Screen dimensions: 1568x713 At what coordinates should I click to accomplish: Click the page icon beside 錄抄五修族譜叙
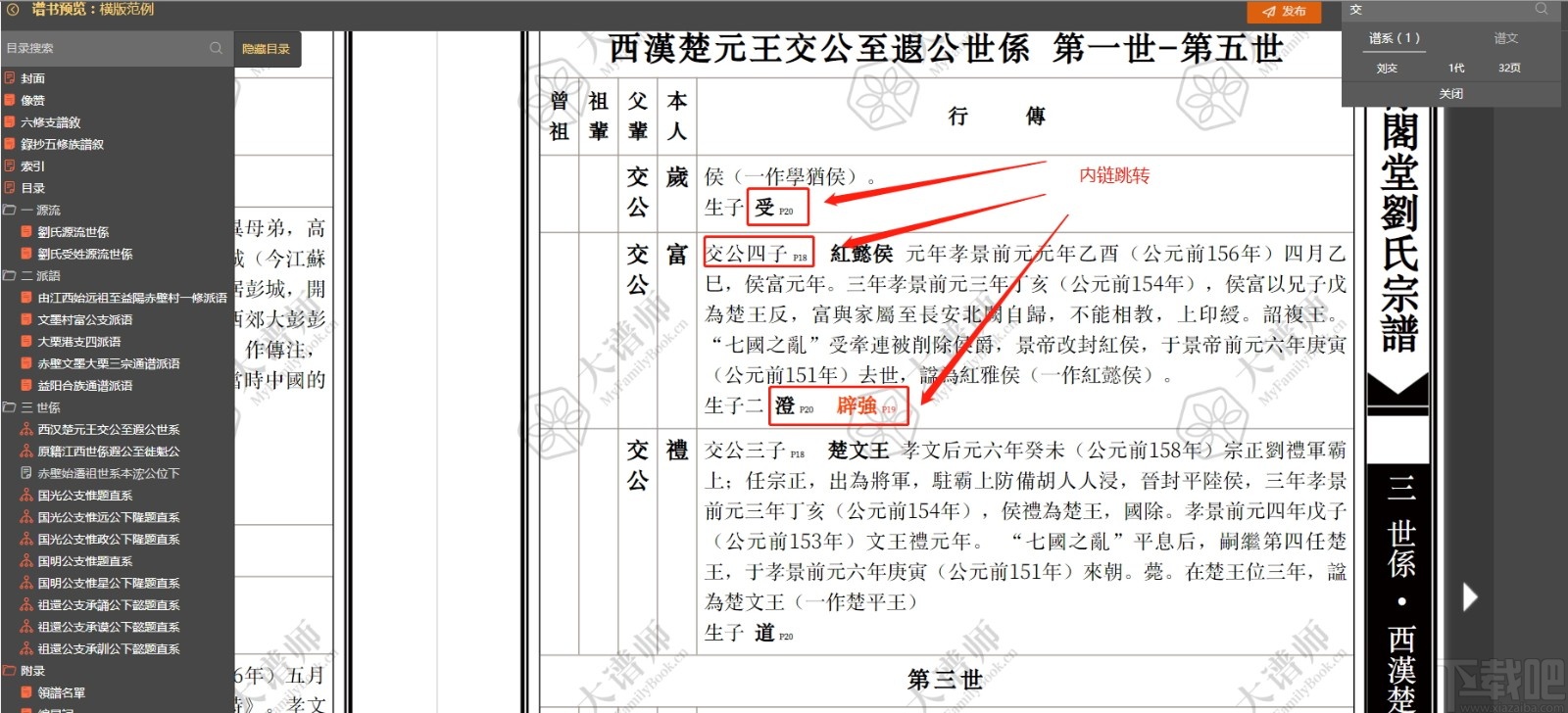coord(10,144)
